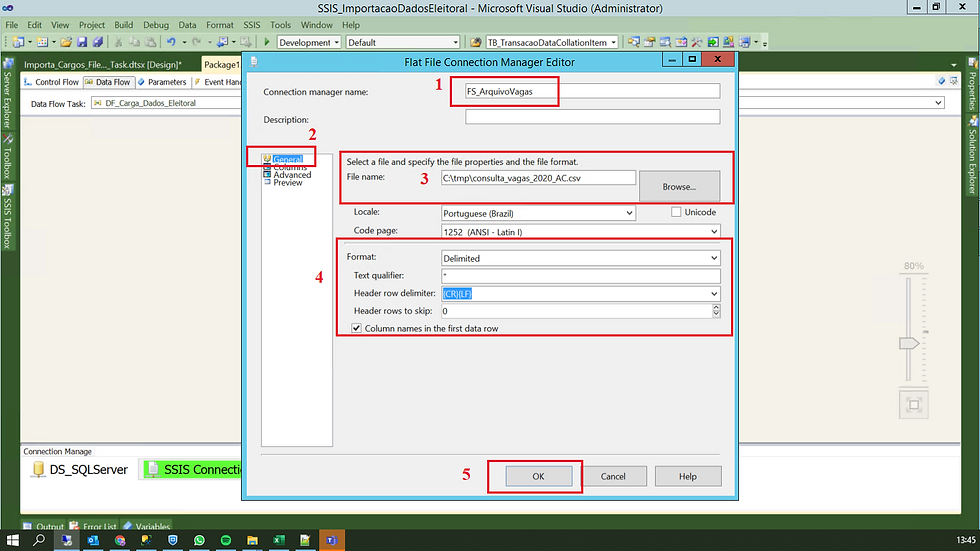Viewport: 980px width, 551px height.
Task: Open Variables tab at bottom
Action: point(148,526)
